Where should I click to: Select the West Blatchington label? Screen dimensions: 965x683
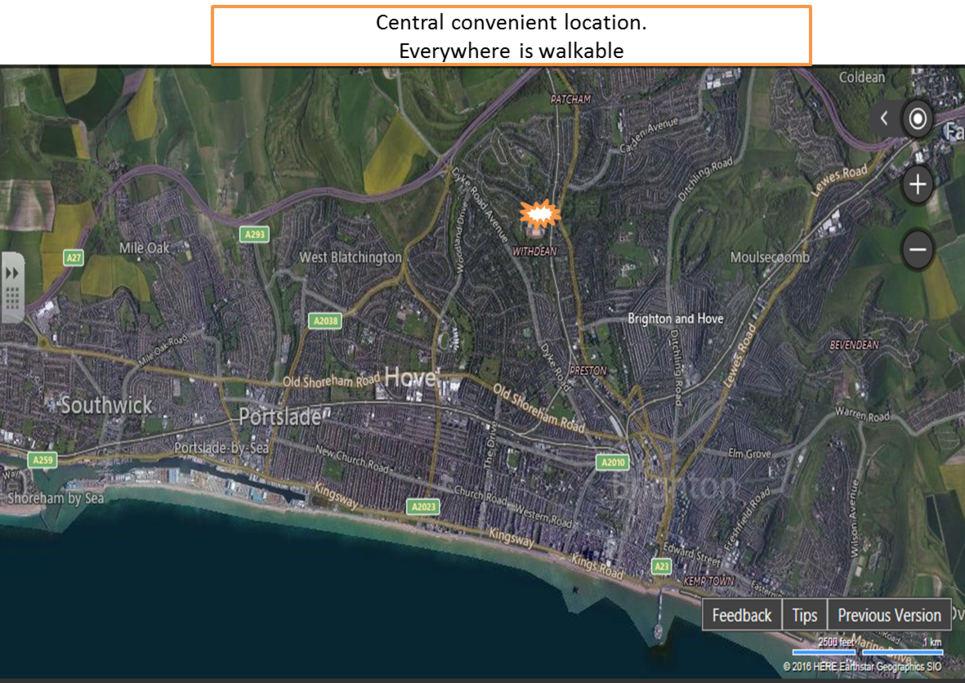pyautogui.click(x=350, y=257)
